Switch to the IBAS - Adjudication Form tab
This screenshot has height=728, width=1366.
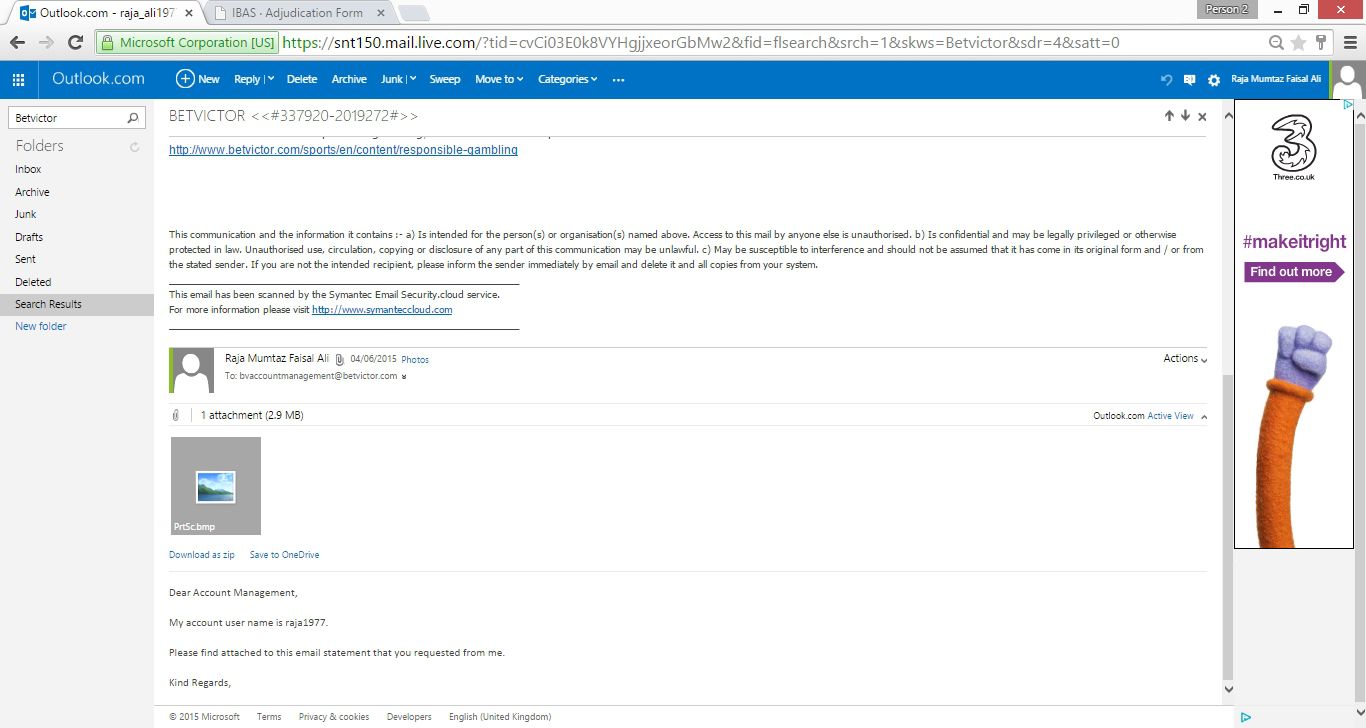(297, 13)
